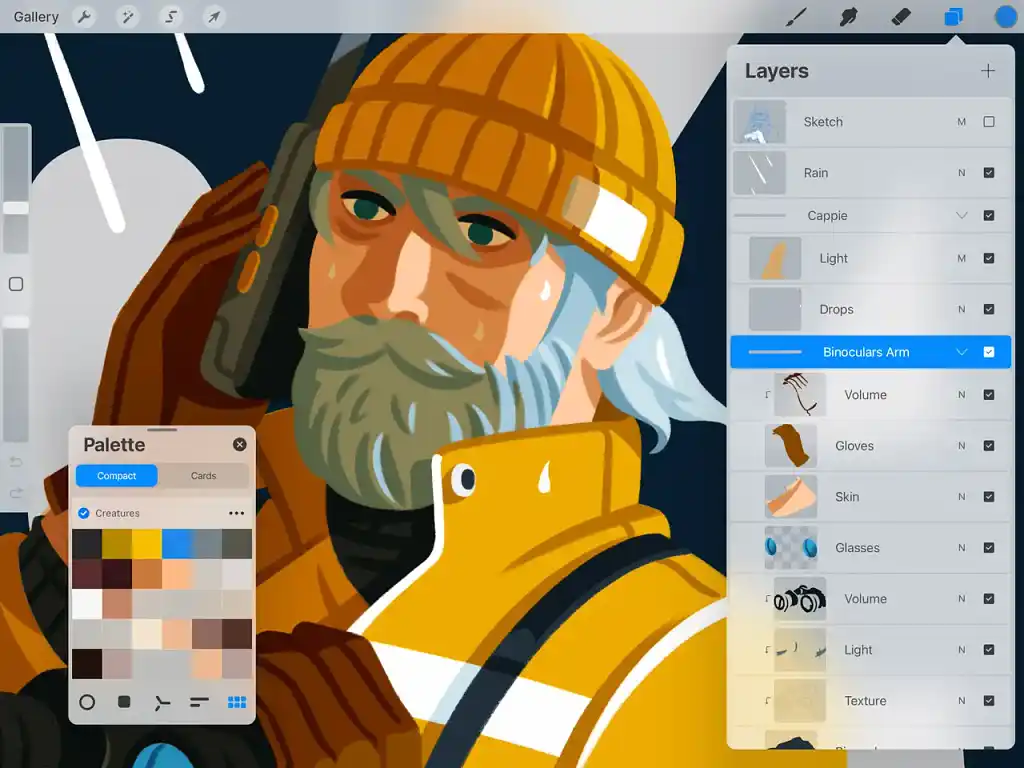Viewport: 1024px width, 768px height.
Task: Select the Eraser tool
Action: [x=898, y=16]
